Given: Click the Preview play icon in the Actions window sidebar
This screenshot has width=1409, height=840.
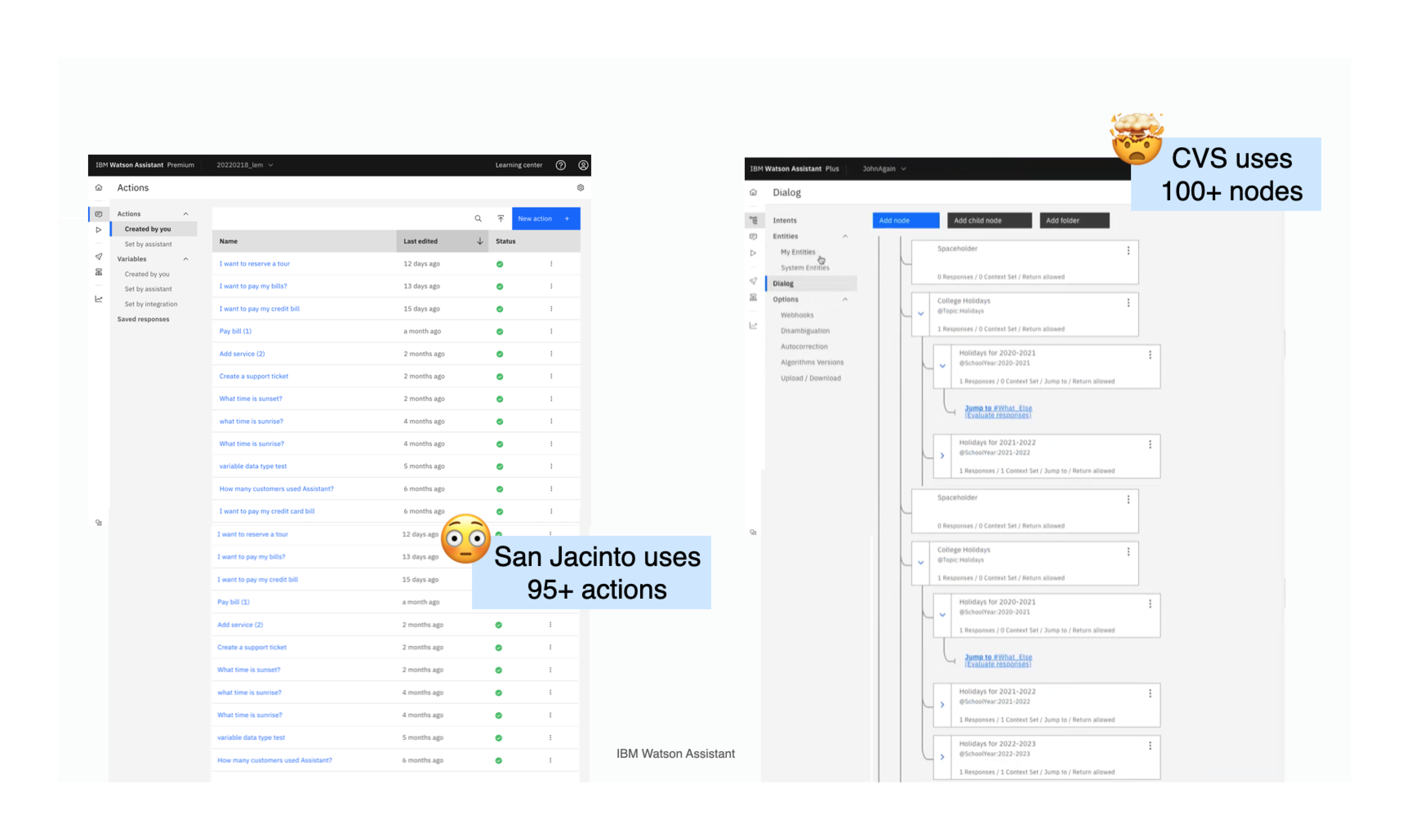Looking at the screenshot, I should pyautogui.click(x=99, y=230).
